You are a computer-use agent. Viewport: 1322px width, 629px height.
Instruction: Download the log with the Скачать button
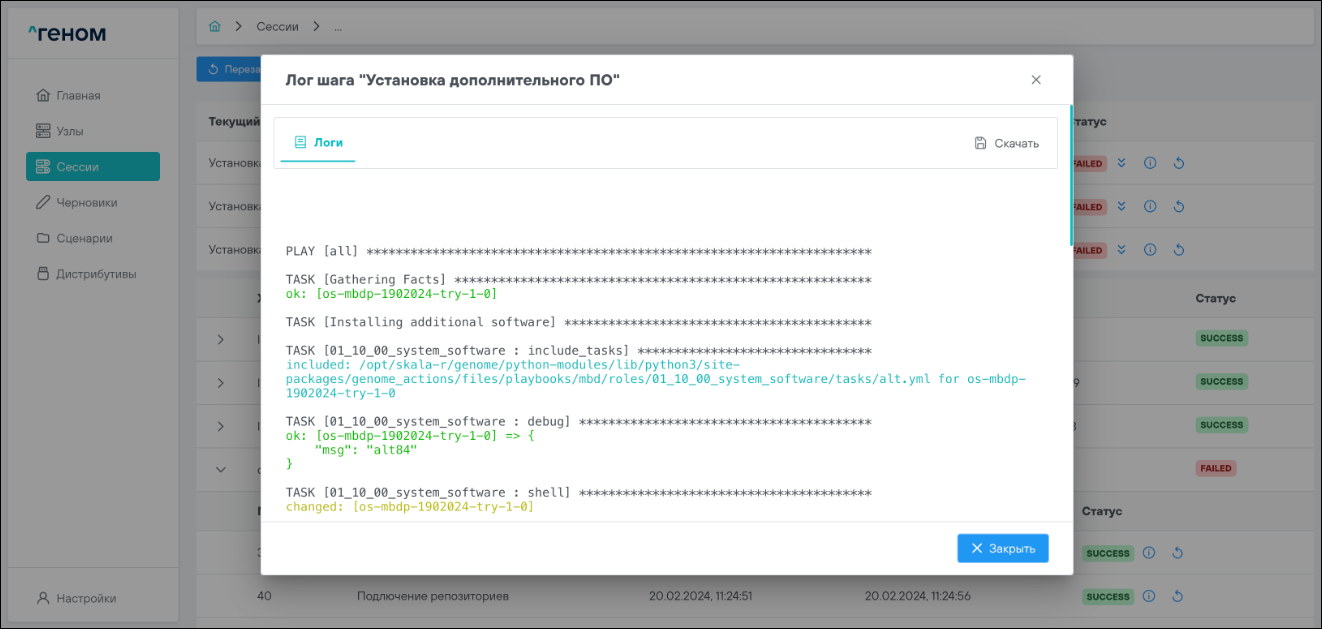pyautogui.click(x=1007, y=144)
